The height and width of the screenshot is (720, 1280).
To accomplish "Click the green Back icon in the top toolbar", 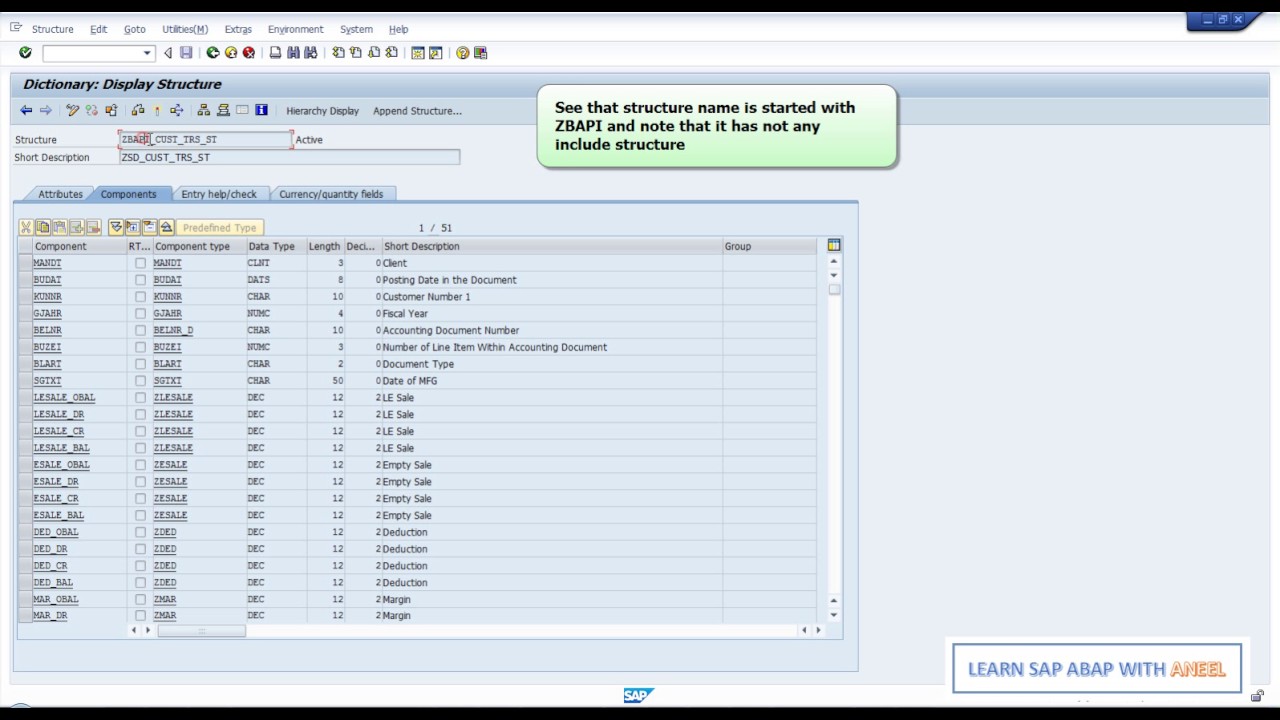I will 213,53.
